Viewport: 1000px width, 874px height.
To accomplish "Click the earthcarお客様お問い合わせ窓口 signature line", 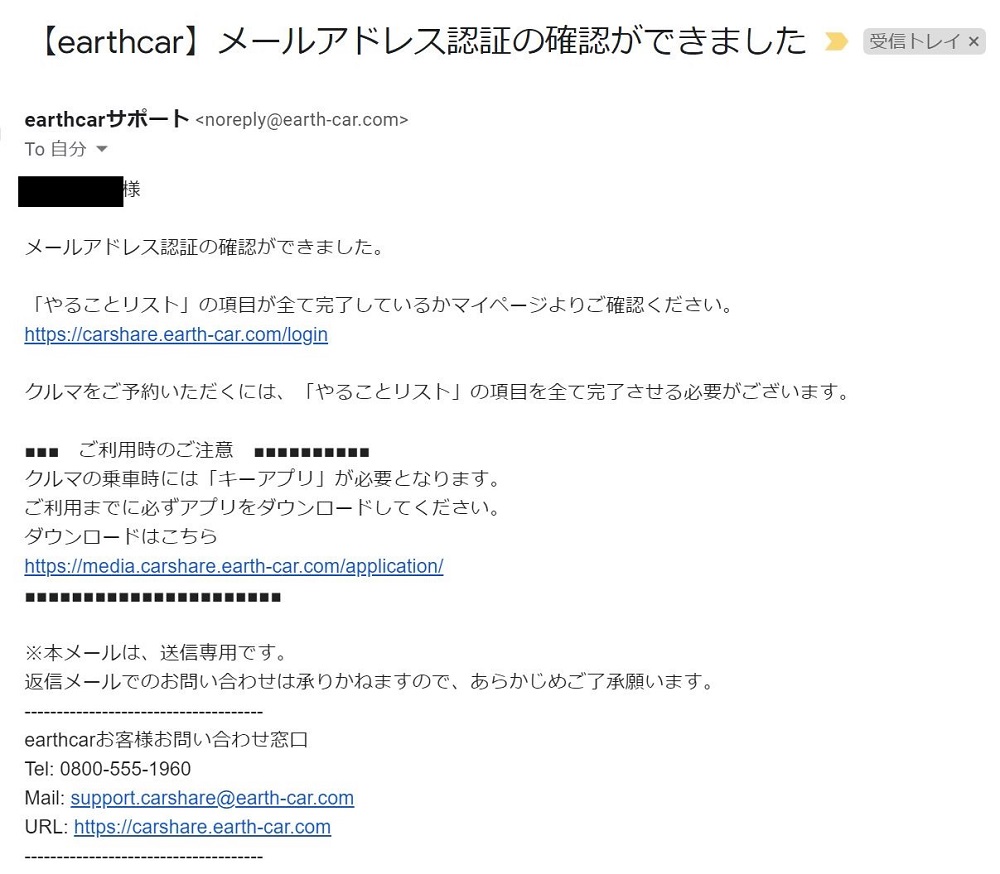I will (166, 739).
